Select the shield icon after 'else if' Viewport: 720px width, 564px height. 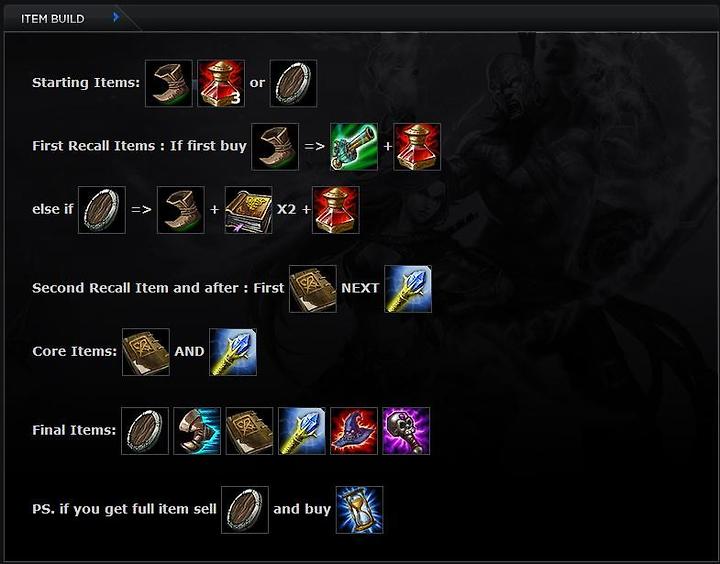coord(101,210)
